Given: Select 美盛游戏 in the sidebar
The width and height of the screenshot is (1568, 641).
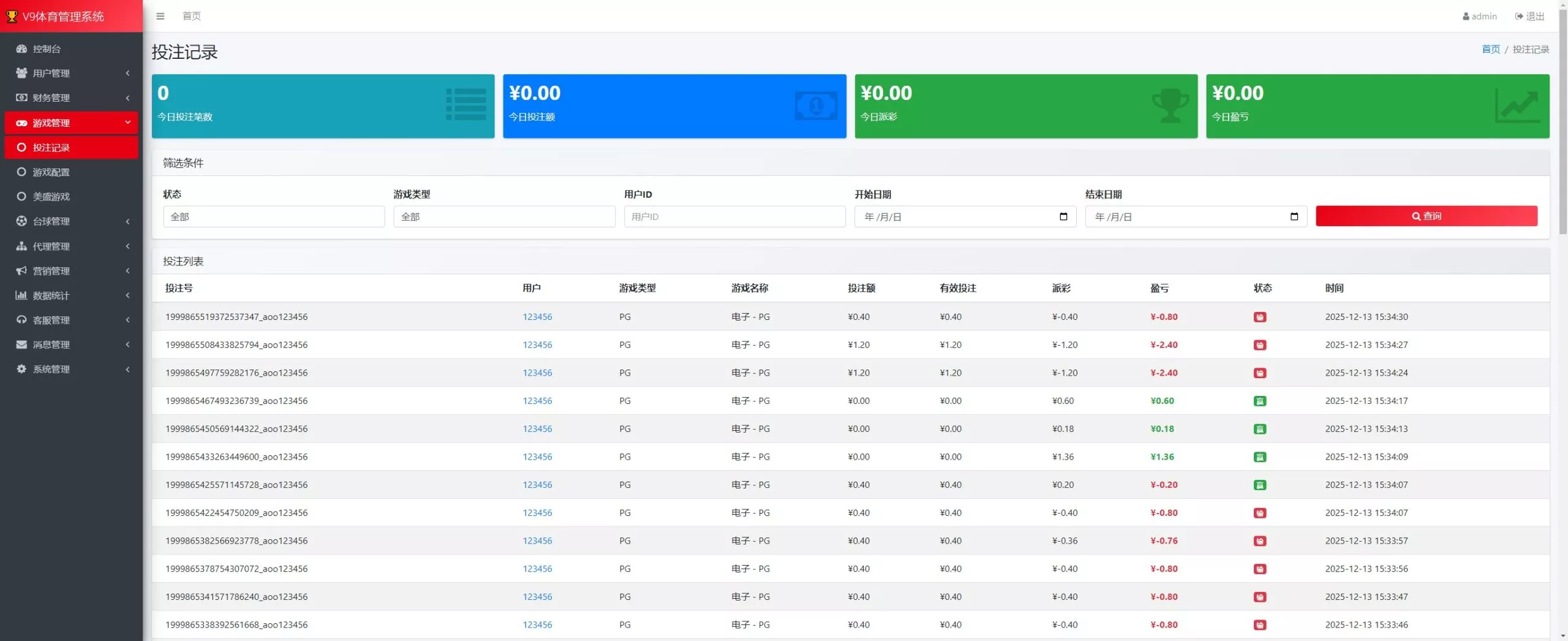Looking at the screenshot, I should coord(51,197).
